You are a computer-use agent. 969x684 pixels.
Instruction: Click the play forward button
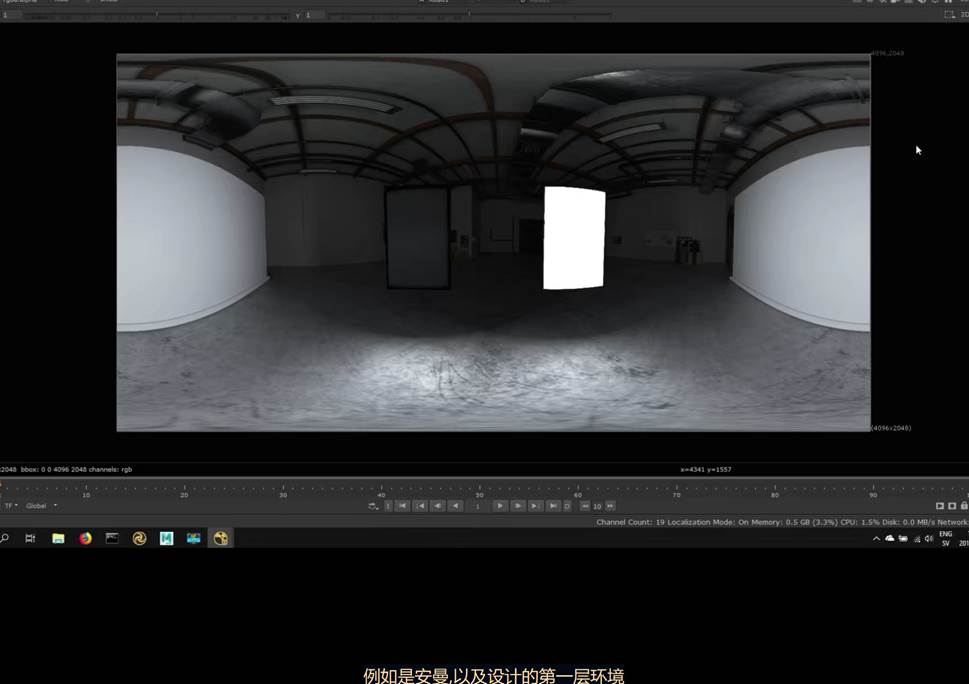pyautogui.click(x=500, y=506)
